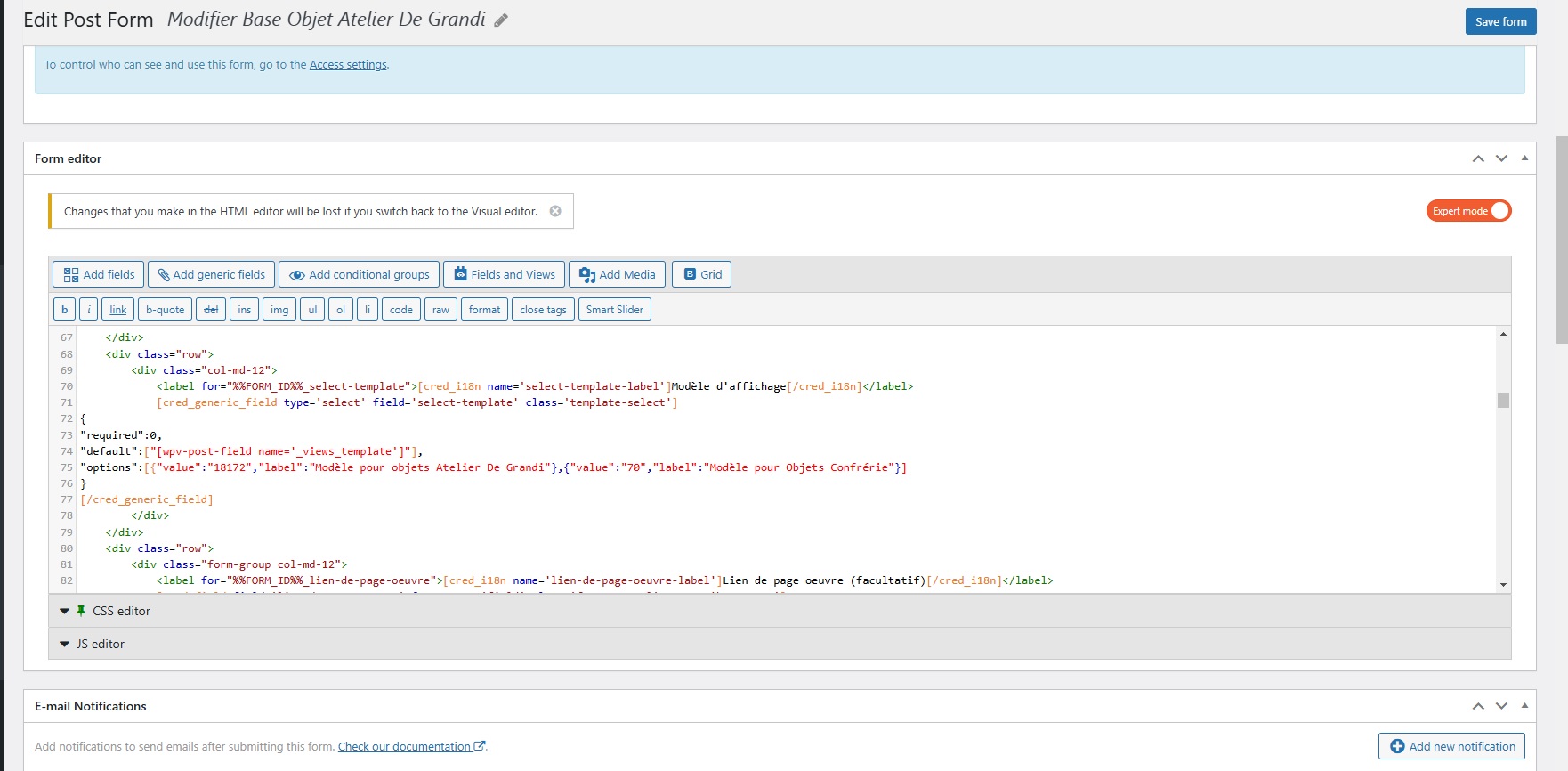Open the Access settings link
The image size is (1568, 771).
click(x=348, y=64)
